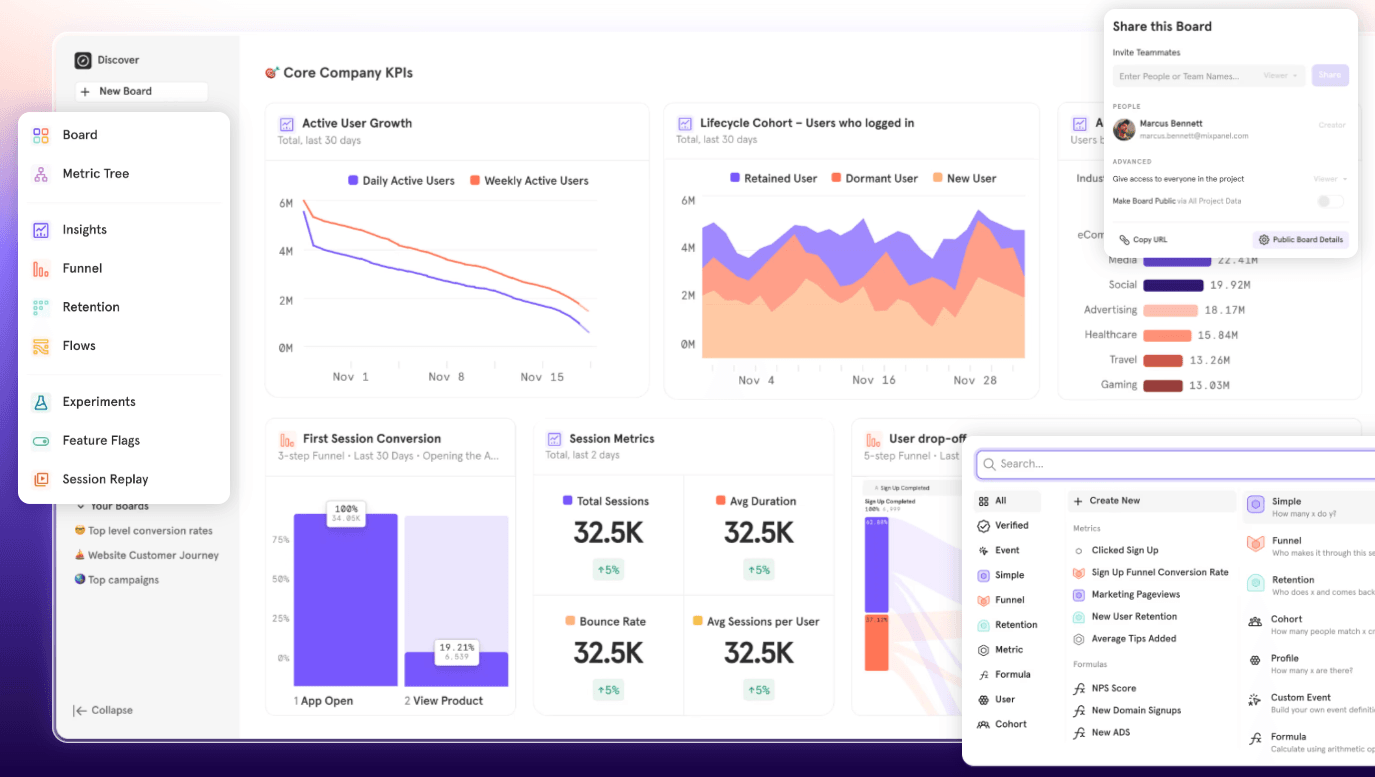Toggle the Feature Flags switch icon

[x=41, y=441]
